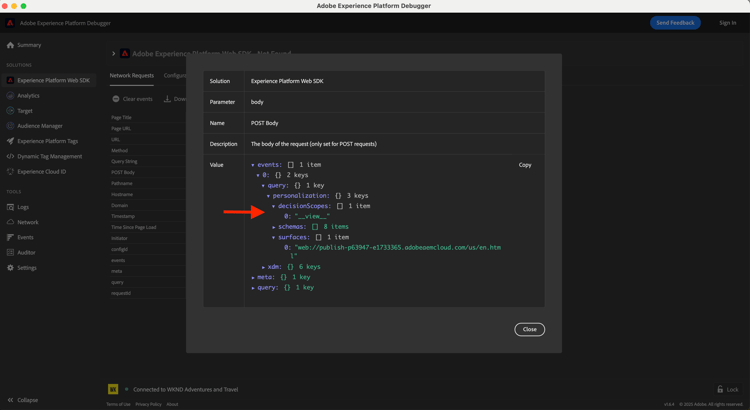The height and width of the screenshot is (410, 750).
Task: Open the Analytics solution icon
Action: click(10, 96)
